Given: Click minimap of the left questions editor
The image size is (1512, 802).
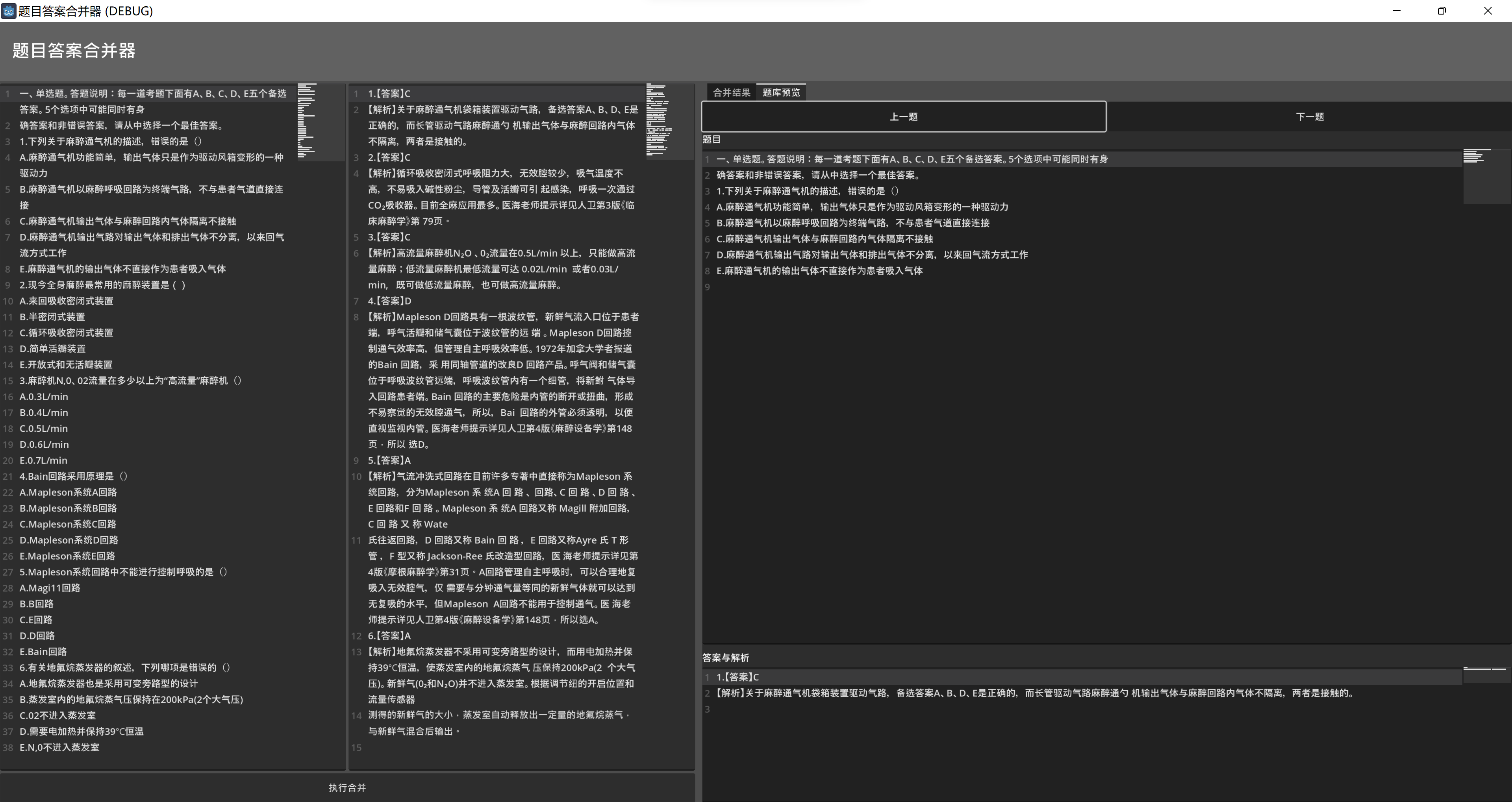Looking at the screenshot, I should (x=306, y=121).
